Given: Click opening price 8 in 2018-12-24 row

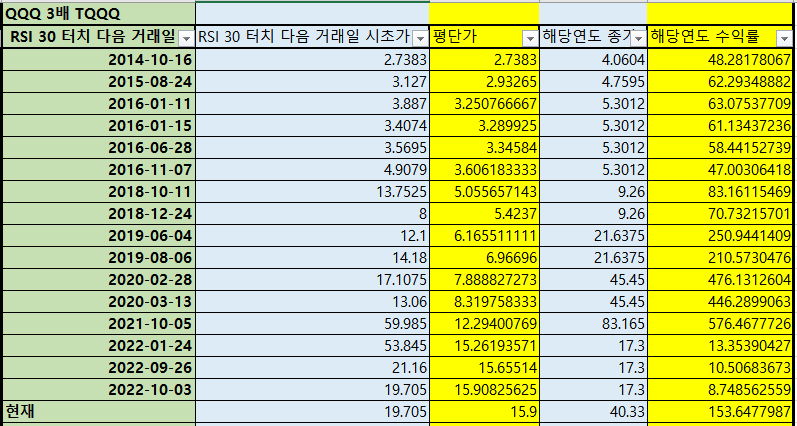Looking at the screenshot, I should pos(313,214).
